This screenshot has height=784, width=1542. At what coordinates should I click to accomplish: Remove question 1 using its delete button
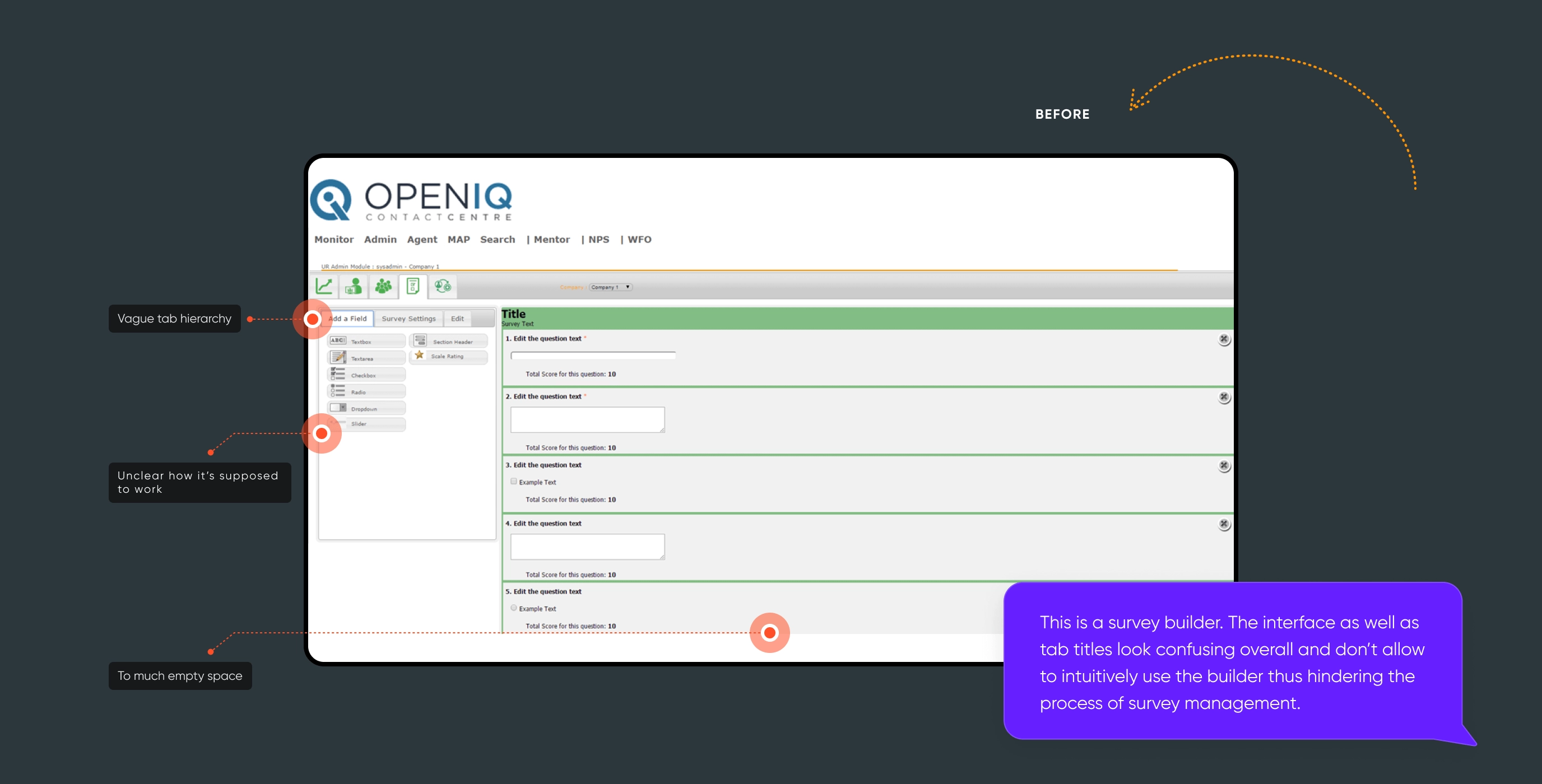[x=1224, y=339]
